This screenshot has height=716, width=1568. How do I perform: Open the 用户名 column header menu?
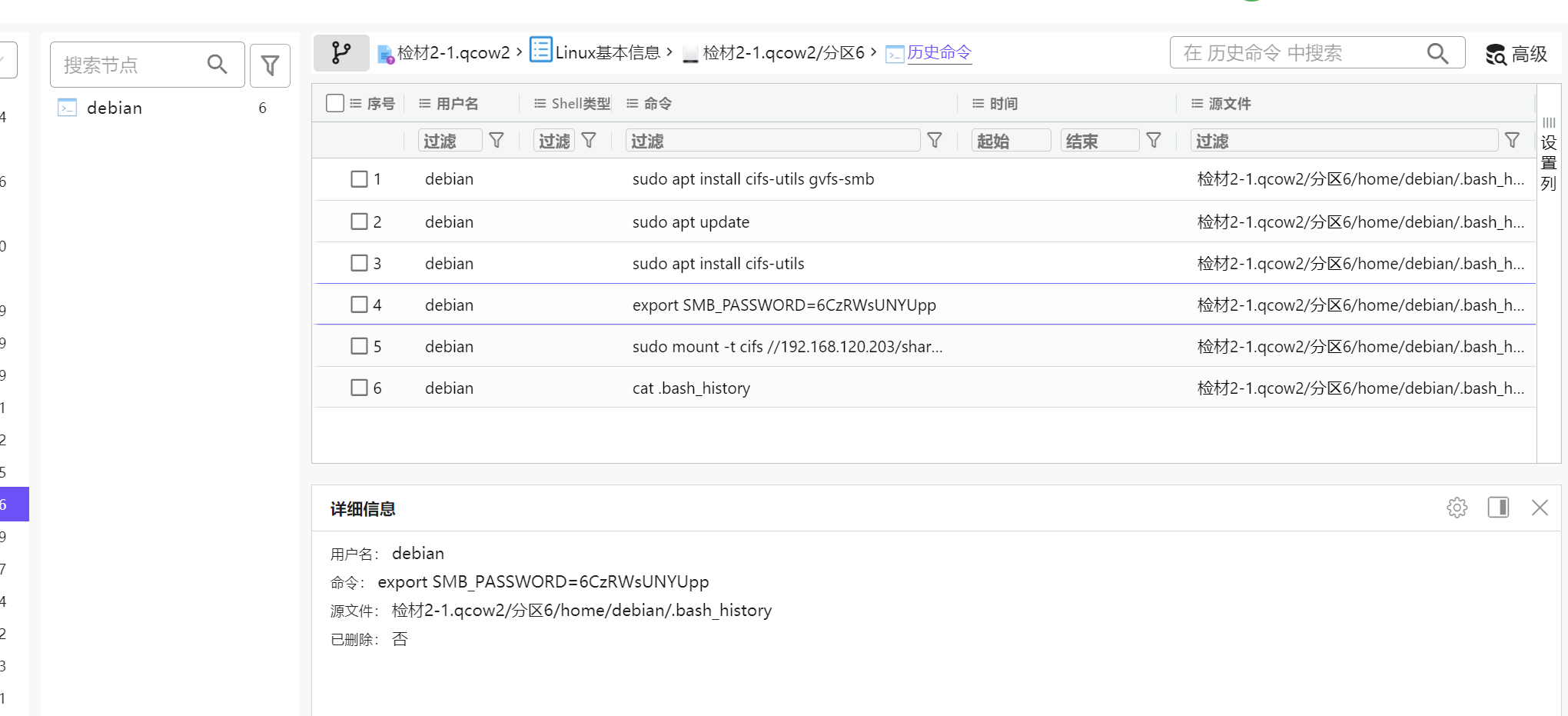[425, 104]
